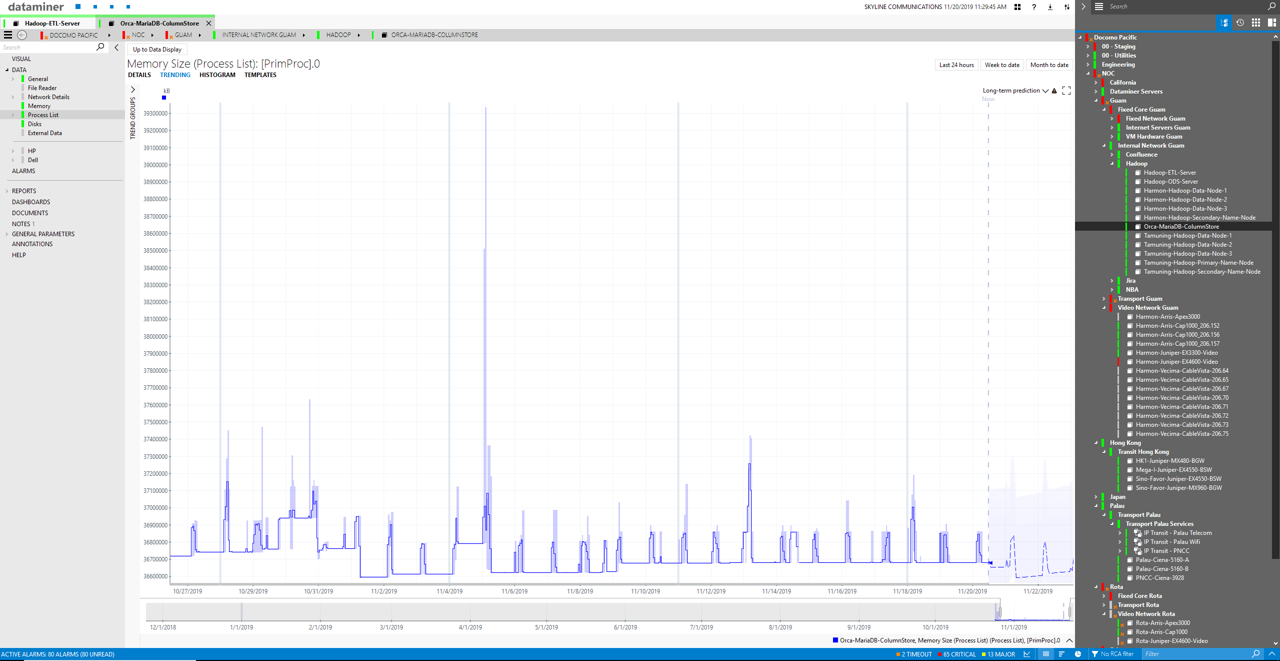Image resolution: width=1280 pixels, height=661 pixels.
Task: Select the Hadoop-ETL-Server card tab
Action: (x=50, y=23)
